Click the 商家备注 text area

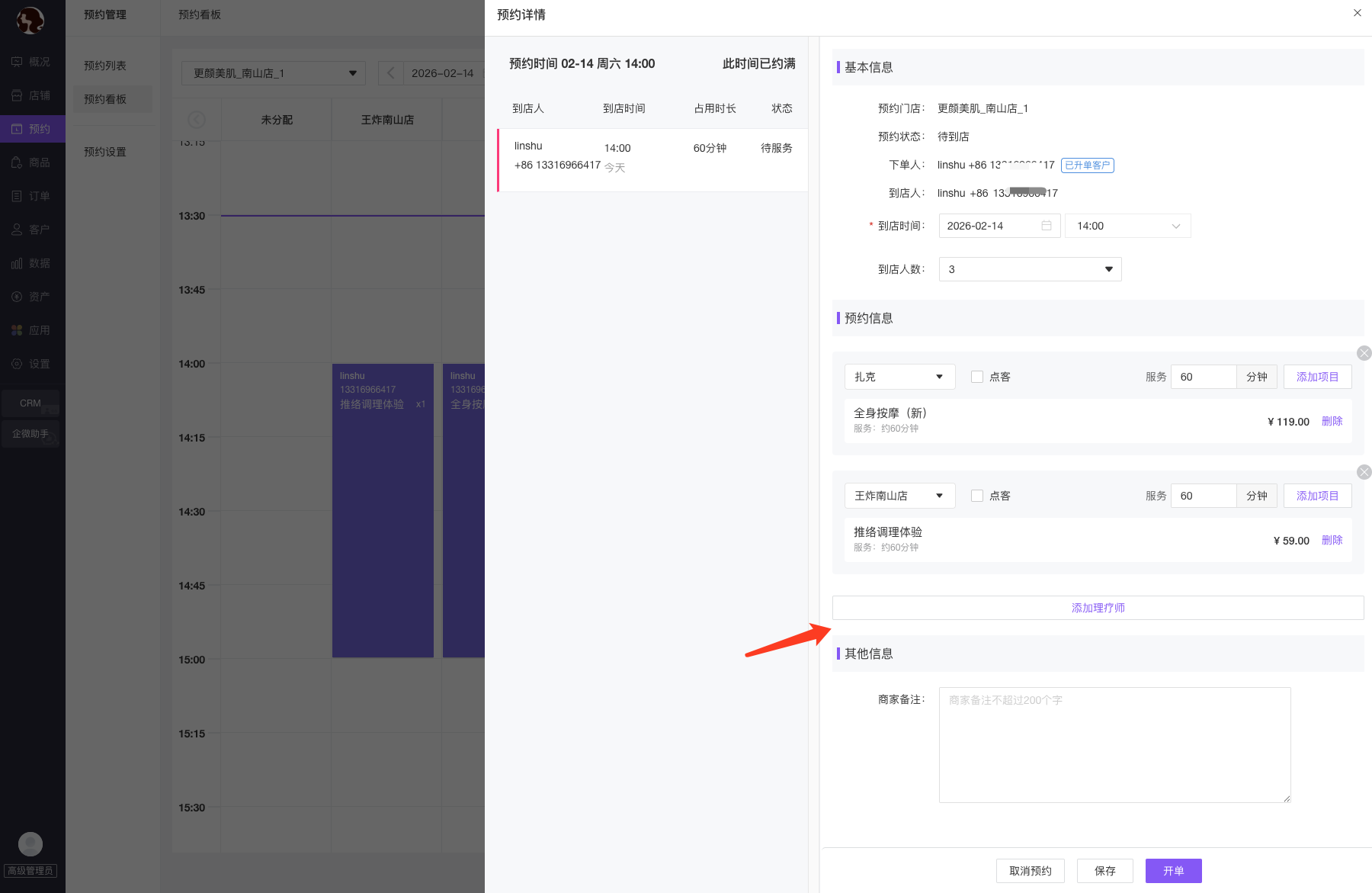pos(1114,744)
